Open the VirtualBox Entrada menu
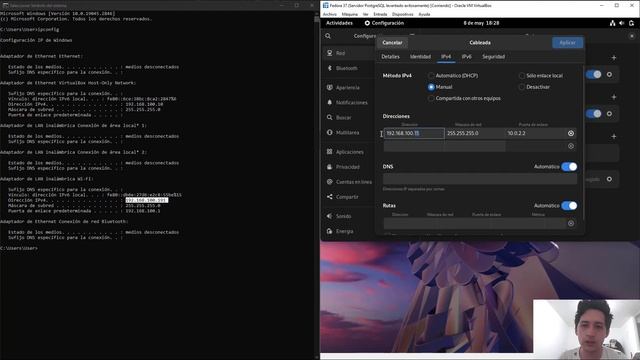Image resolution: width=640 pixels, height=360 pixels. tap(380, 14)
